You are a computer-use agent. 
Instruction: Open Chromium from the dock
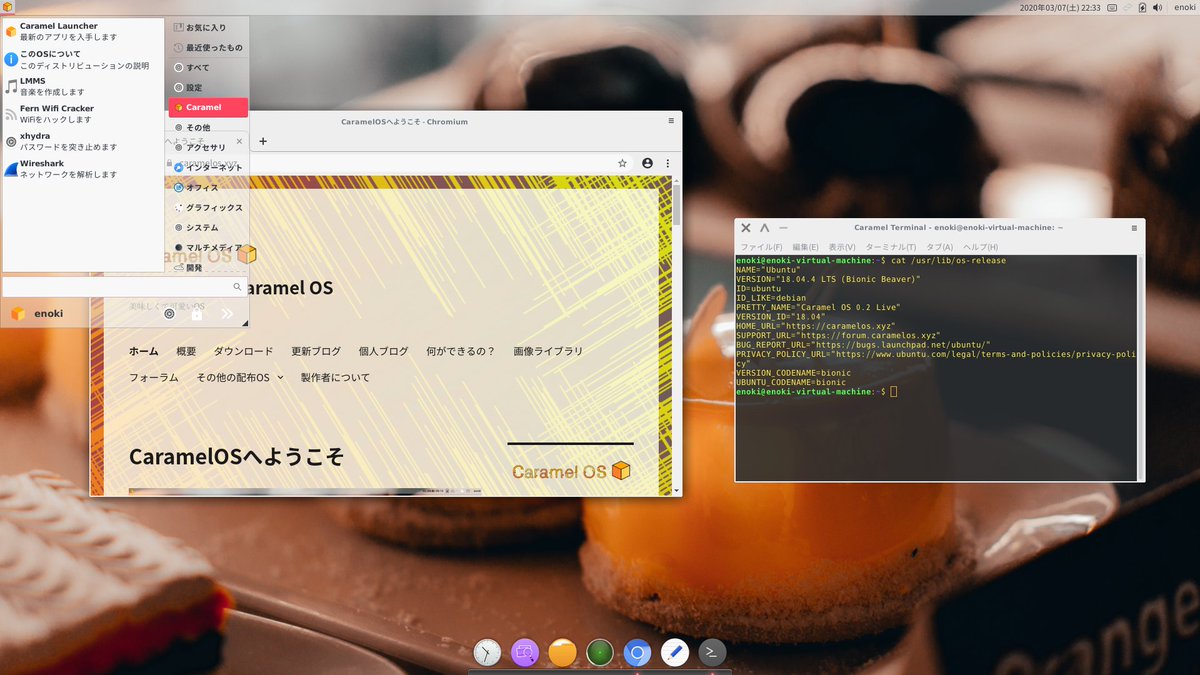[637, 653]
